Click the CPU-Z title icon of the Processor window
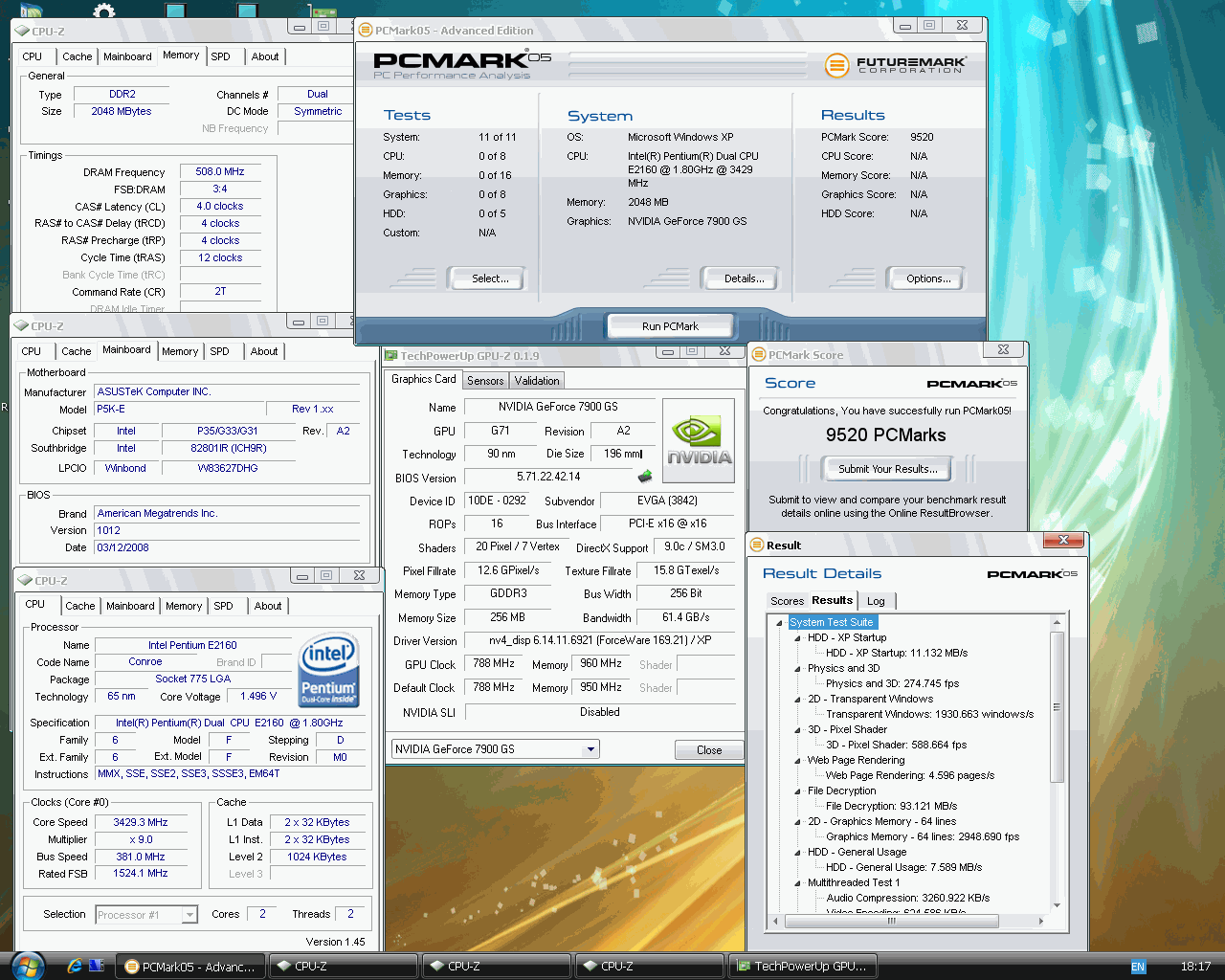The width and height of the screenshot is (1225, 980). click(25, 580)
